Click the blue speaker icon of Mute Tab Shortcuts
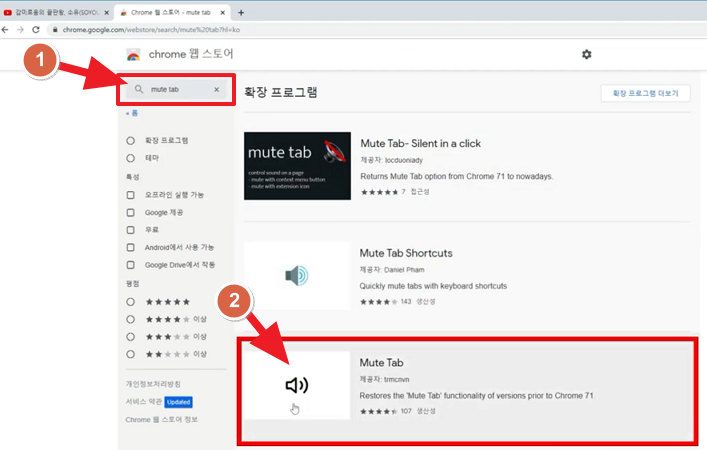 (x=297, y=276)
